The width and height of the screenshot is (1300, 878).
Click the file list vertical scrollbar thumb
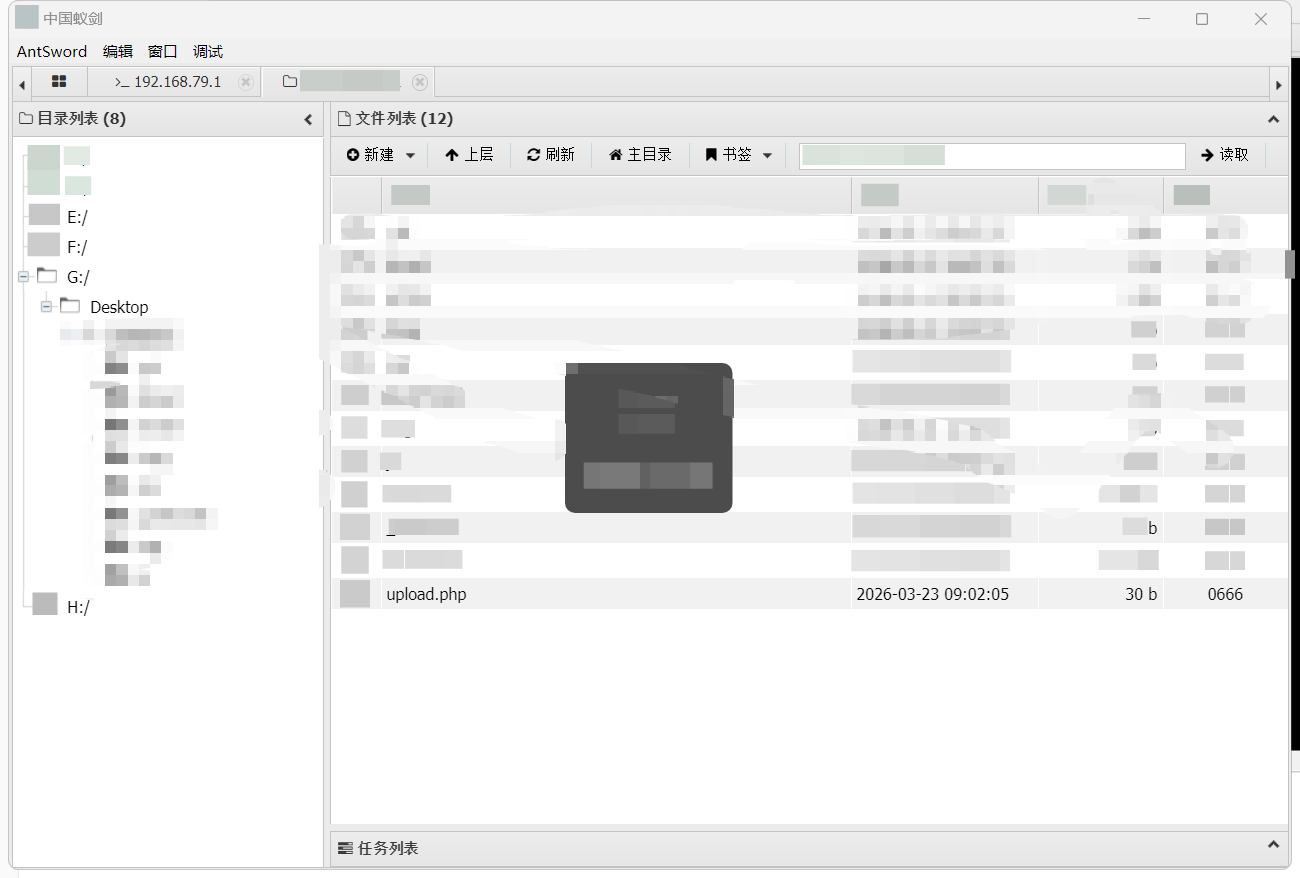1290,264
